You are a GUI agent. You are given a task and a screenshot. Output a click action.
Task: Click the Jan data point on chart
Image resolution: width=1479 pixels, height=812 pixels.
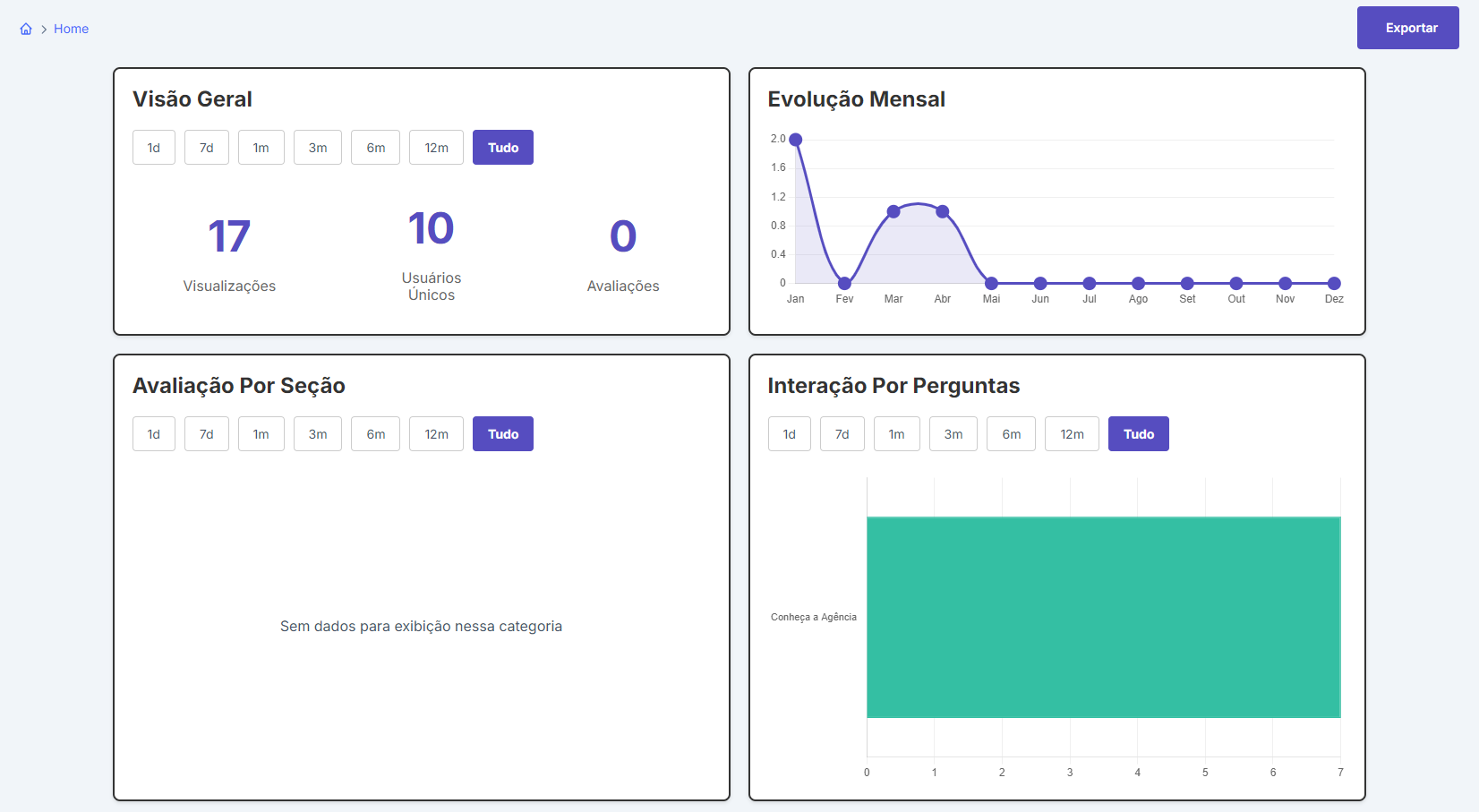pos(796,140)
